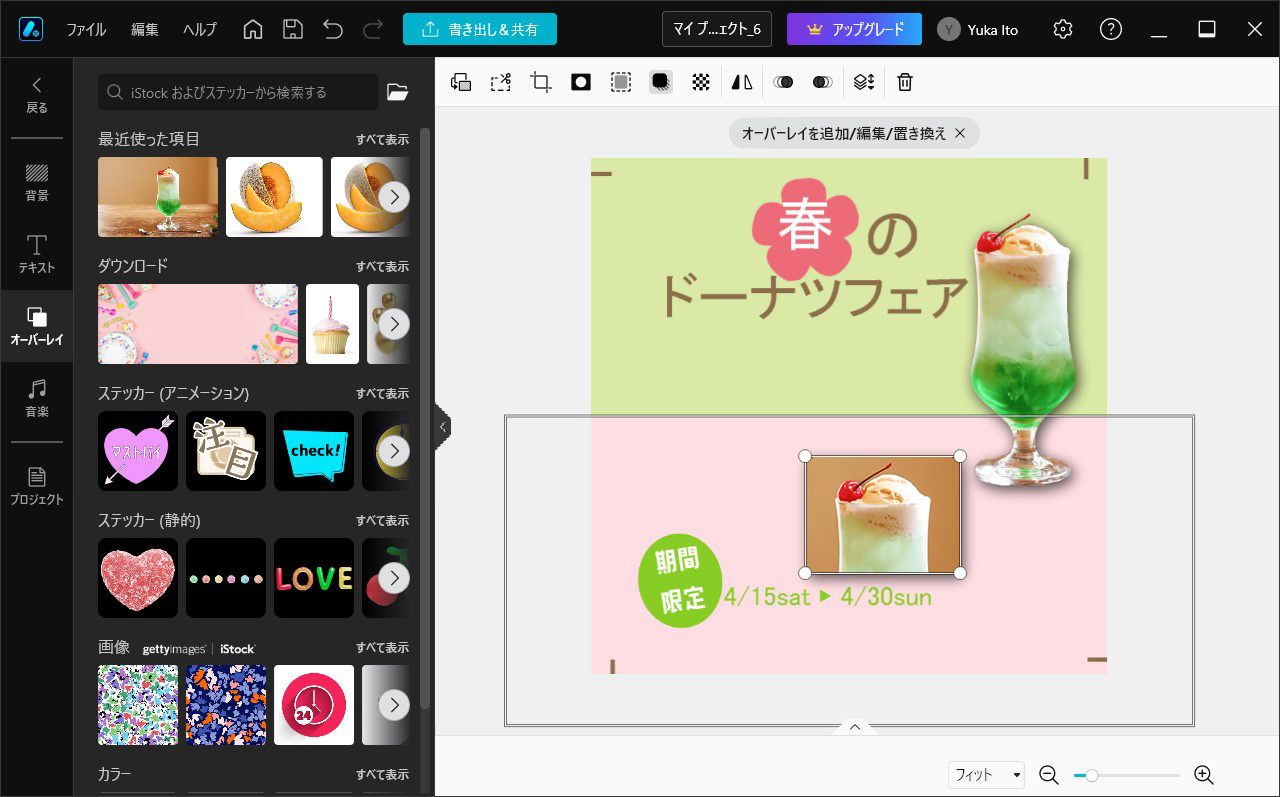This screenshot has width=1280, height=797.
Task: Toggle the drop shadow effect icon
Action: tap(660, 82)
